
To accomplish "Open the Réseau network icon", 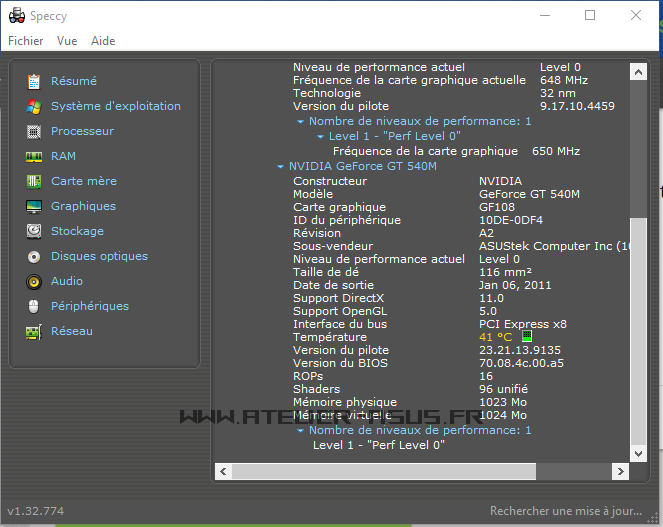I will click(34, 331).
